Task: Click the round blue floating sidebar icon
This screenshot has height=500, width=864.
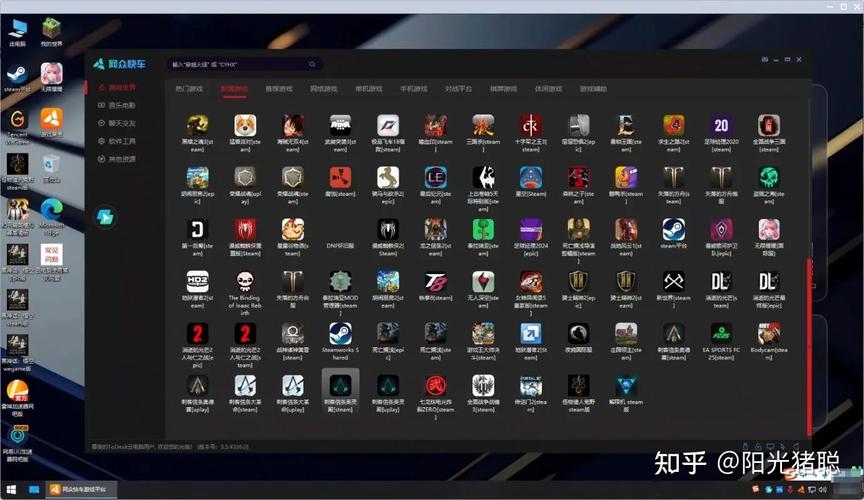Action: (105, 217)
